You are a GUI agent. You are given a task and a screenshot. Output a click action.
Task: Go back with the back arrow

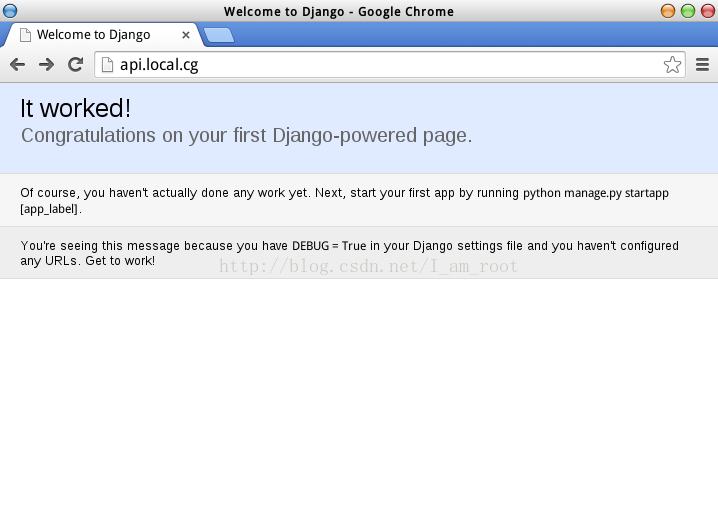(17, 65)
